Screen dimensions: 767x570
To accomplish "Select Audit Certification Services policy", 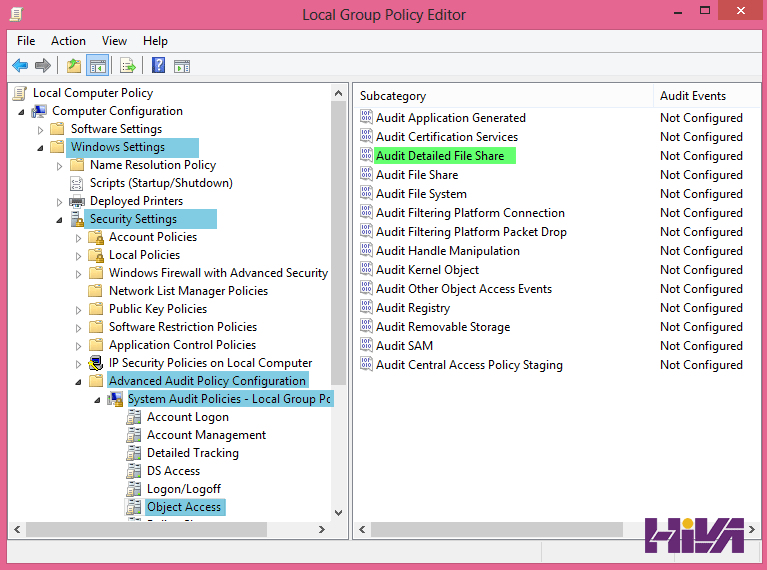I will tap(447, 137).
